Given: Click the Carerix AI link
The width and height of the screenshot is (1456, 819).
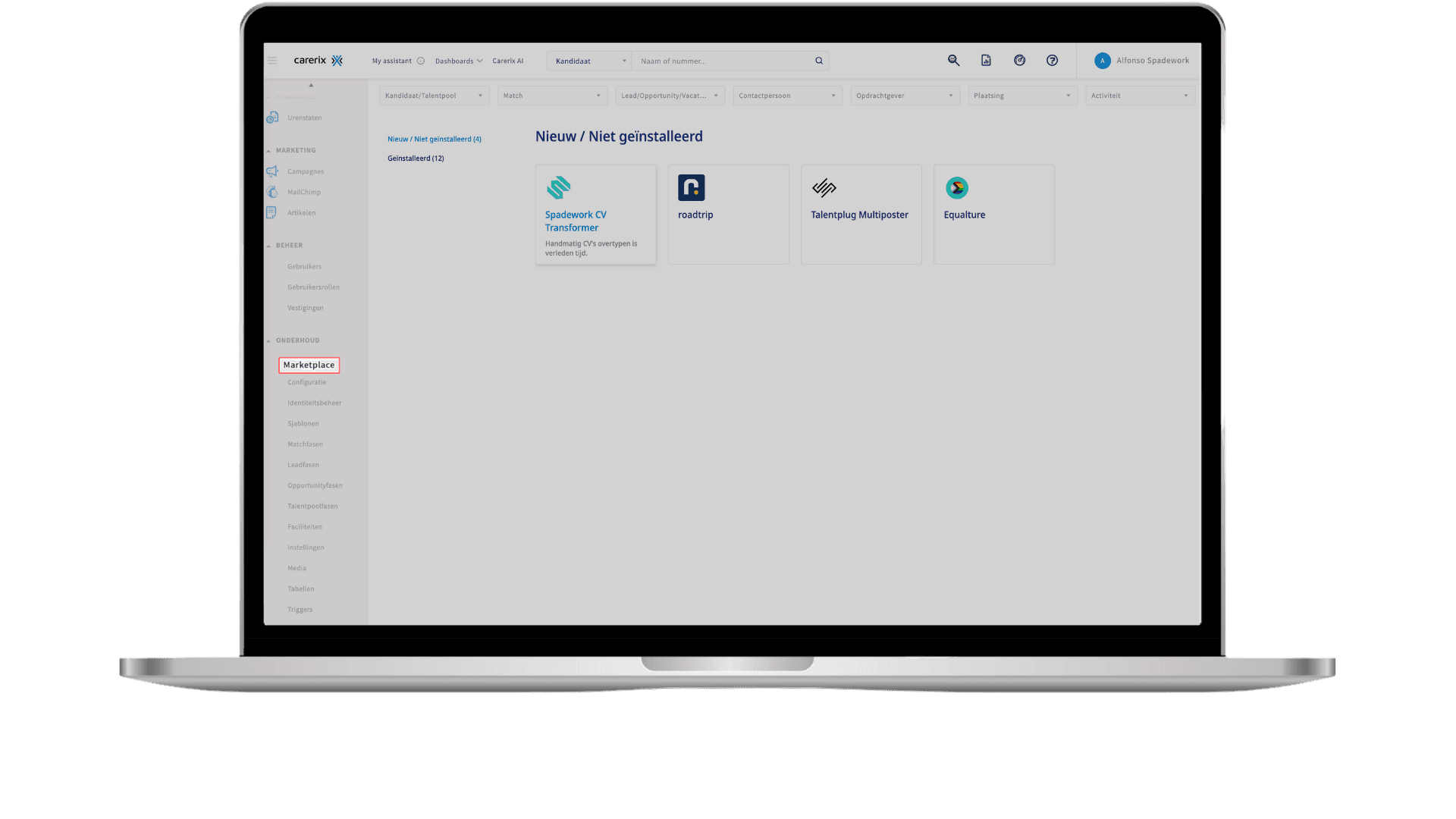Looking at the screenshot, I should 507,61.
